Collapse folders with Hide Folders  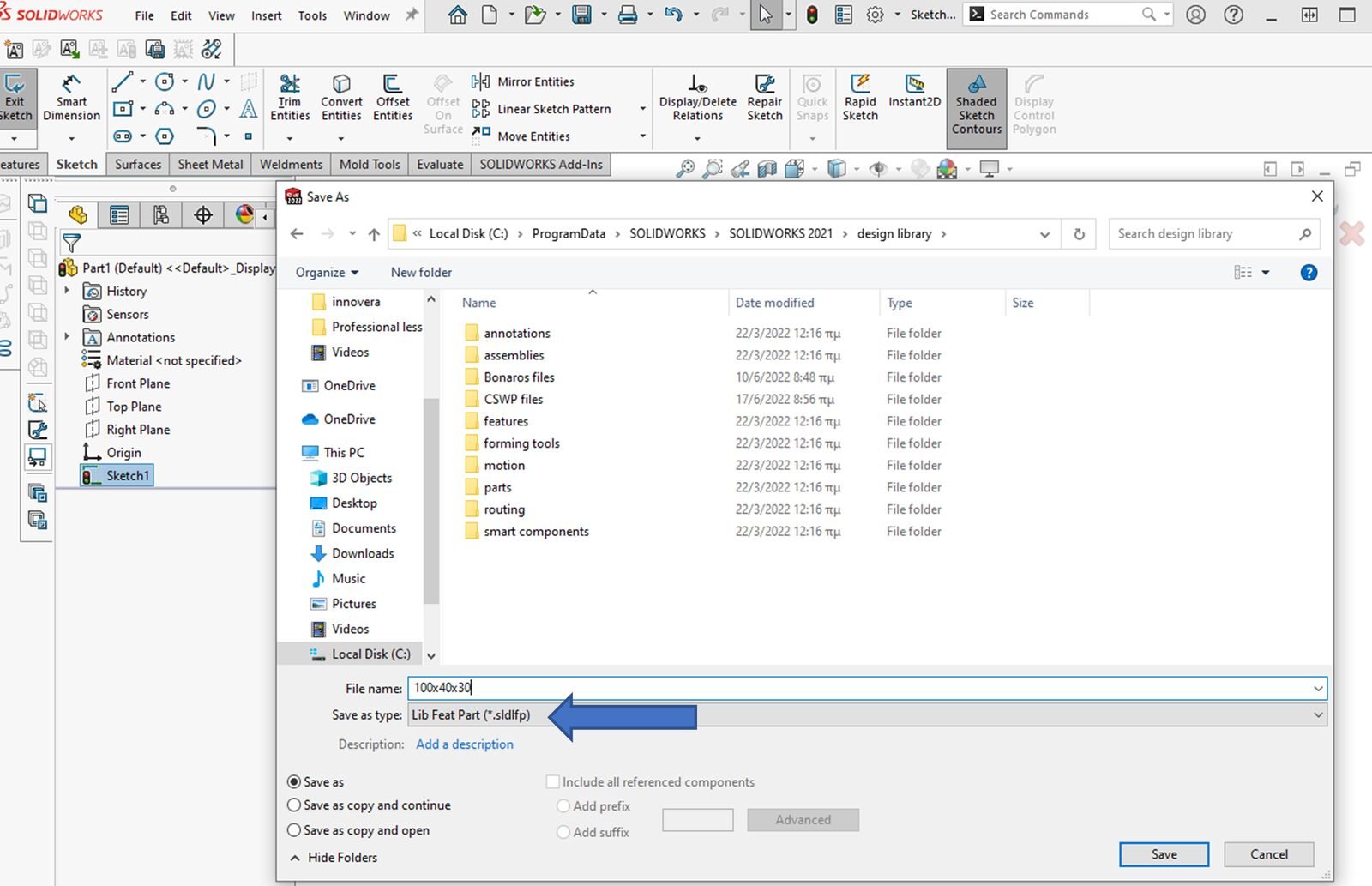(333, 858)
